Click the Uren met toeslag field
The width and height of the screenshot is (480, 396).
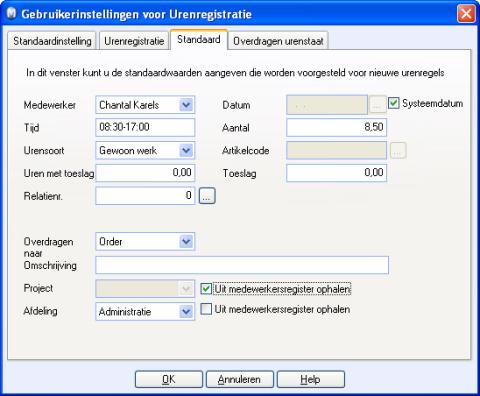click(145, 173)
